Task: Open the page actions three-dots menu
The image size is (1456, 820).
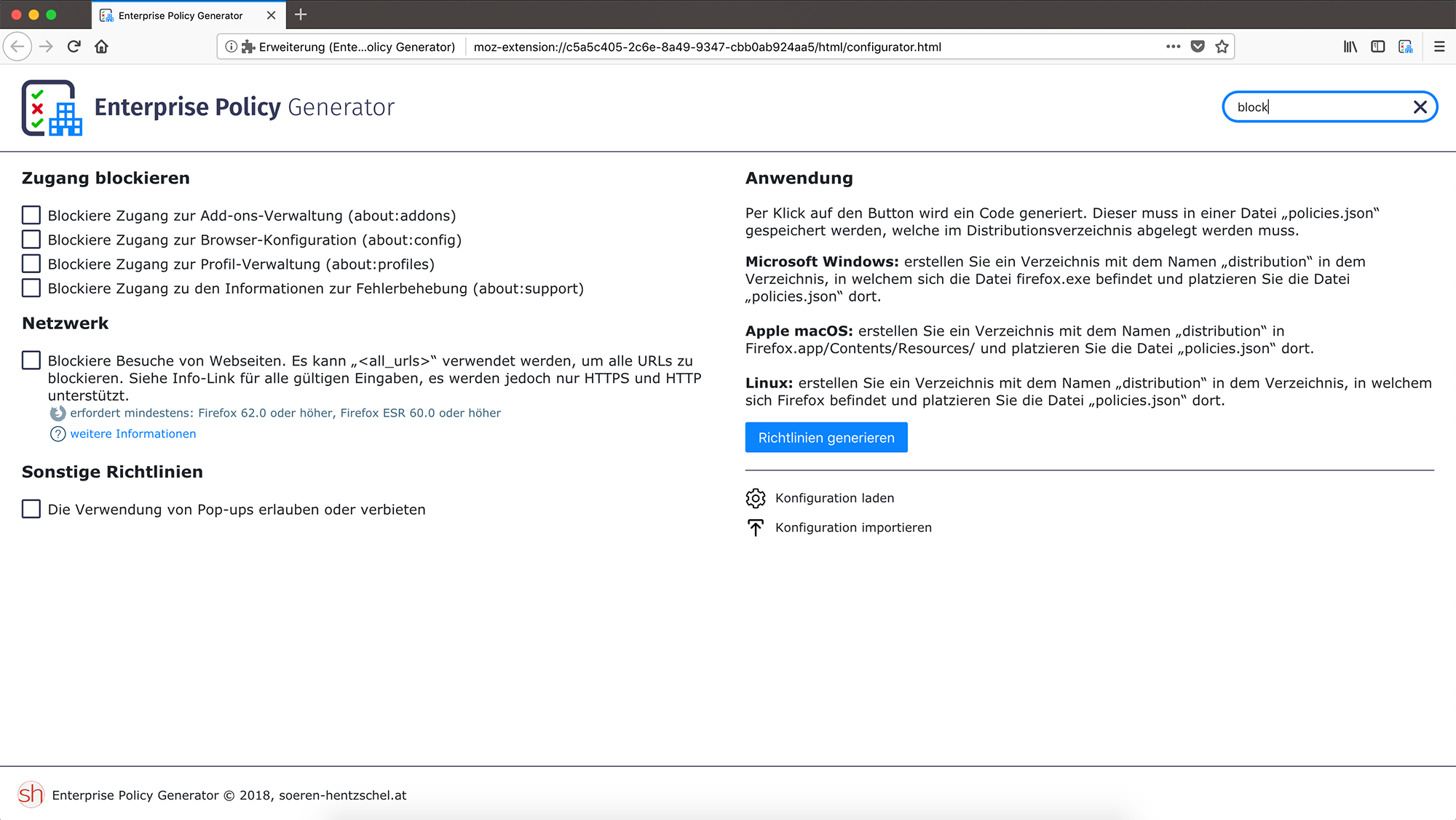Action: (1173, 47)
